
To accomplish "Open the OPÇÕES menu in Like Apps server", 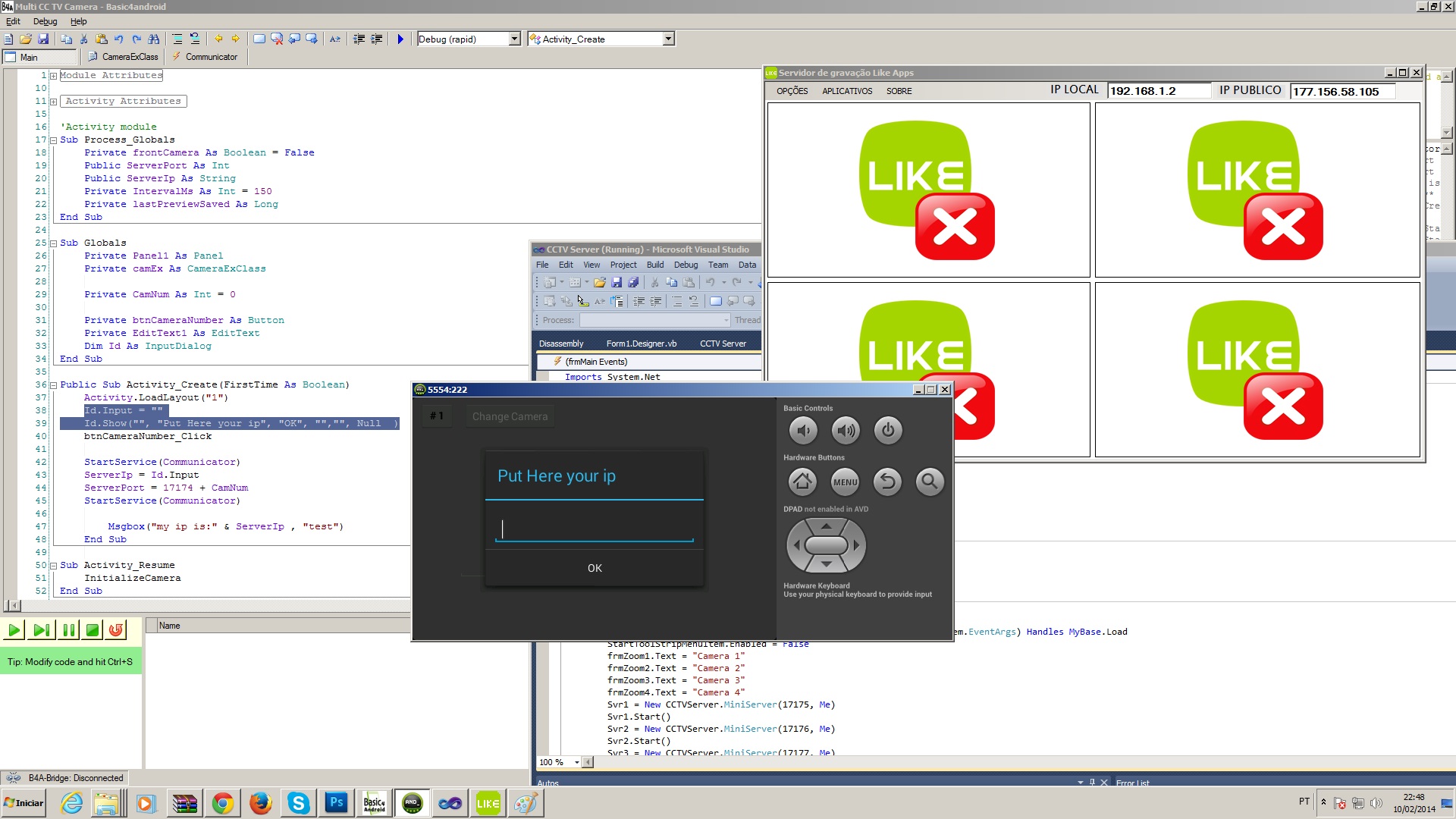I will 792,91.
